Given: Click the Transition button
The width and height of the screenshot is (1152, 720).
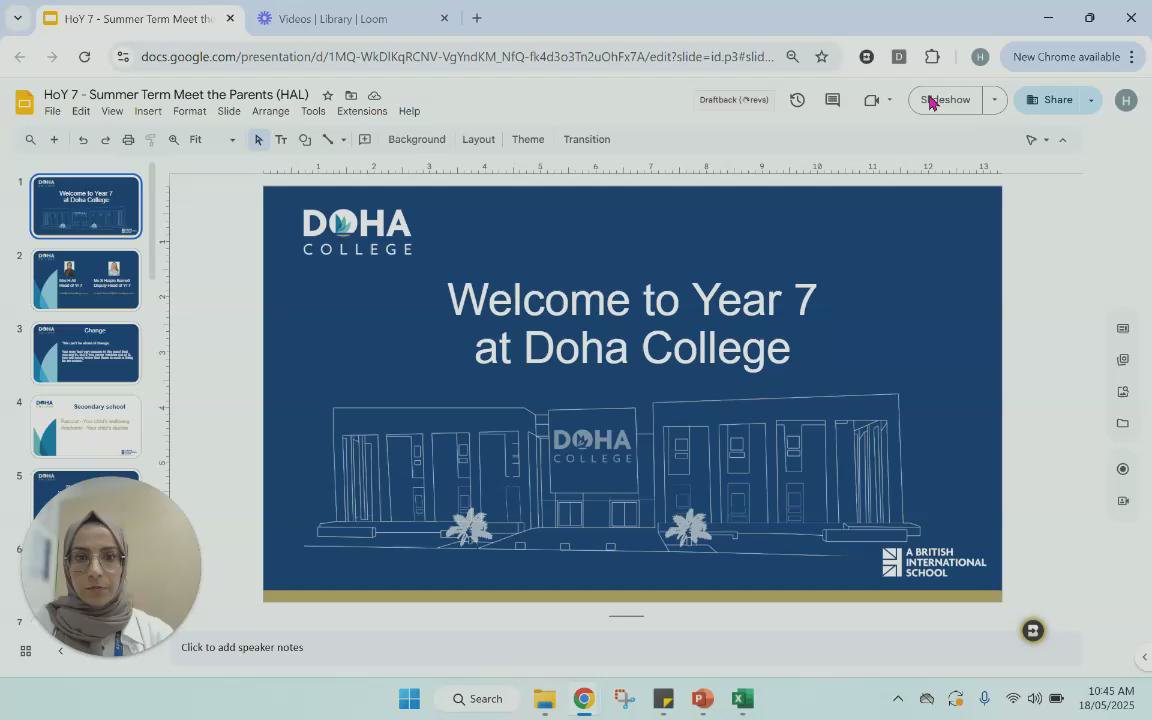Looking at the screenshot, I should 587,140.
